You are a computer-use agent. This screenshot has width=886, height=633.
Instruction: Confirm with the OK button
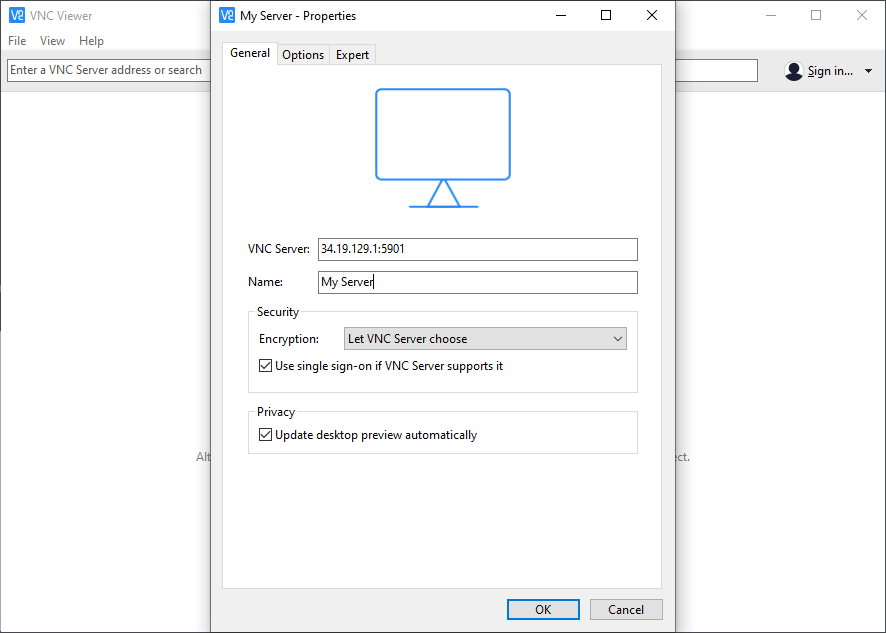coord(543,609)
